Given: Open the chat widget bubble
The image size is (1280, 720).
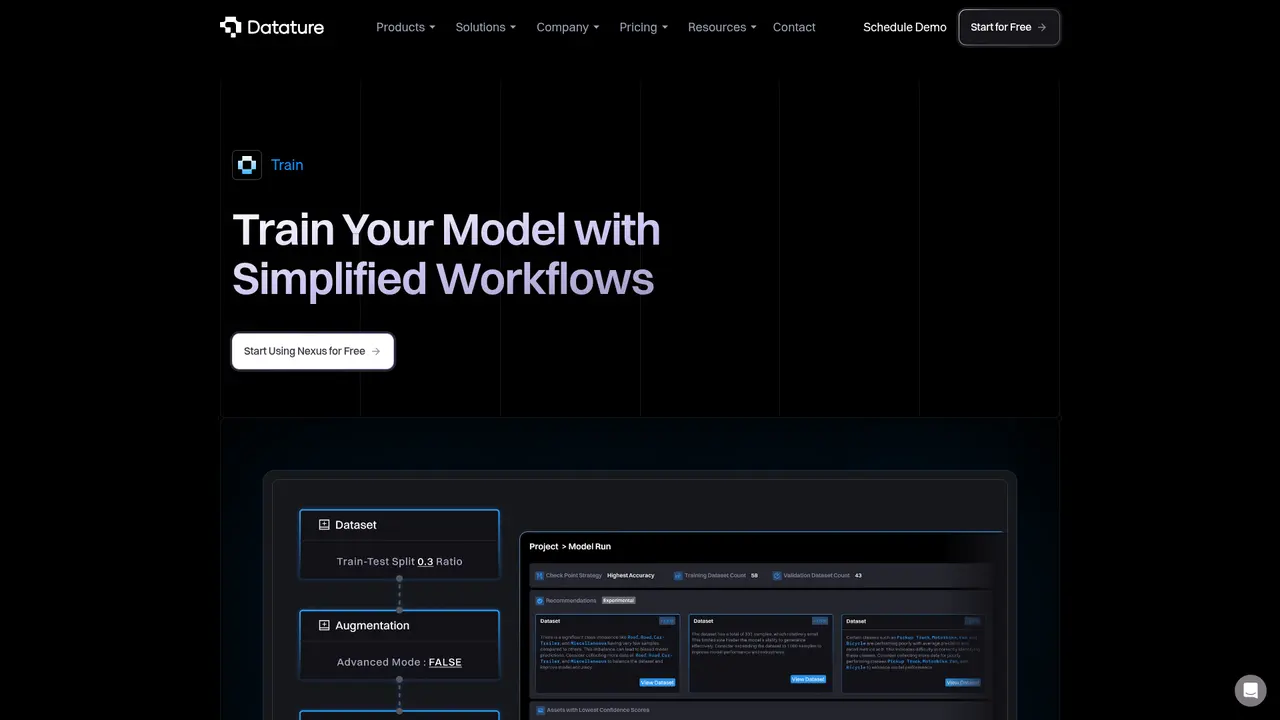Looking at the screenshot, I should click(x=1250, y=690).
